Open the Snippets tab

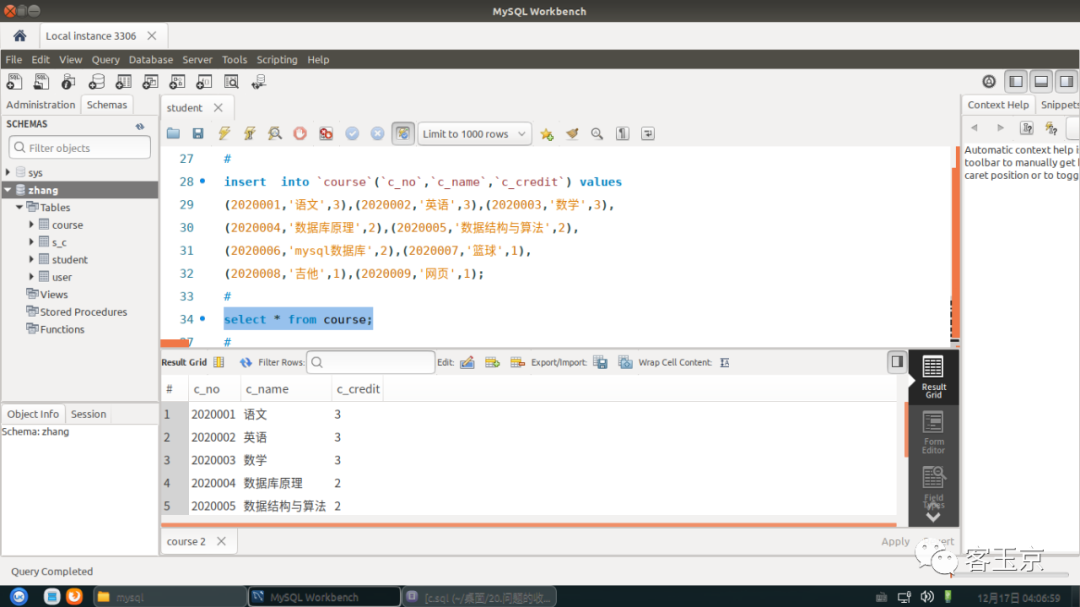pyautogui.click(x=1059, y=105)
